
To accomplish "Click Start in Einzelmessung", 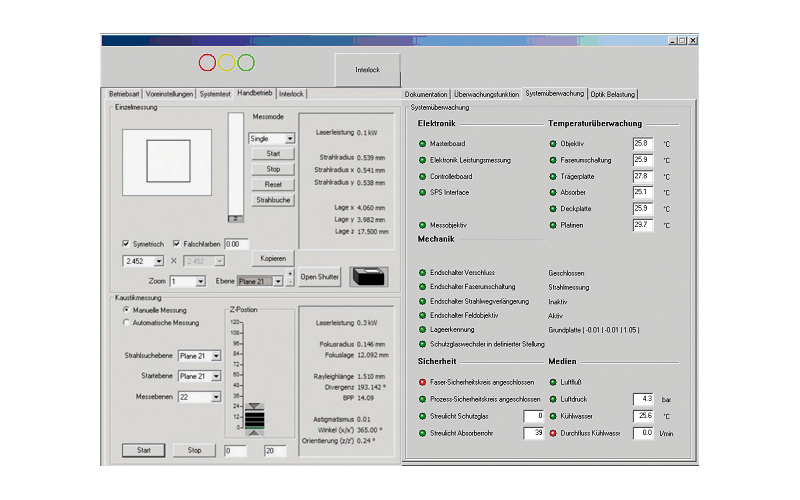I will click(273, 154).
